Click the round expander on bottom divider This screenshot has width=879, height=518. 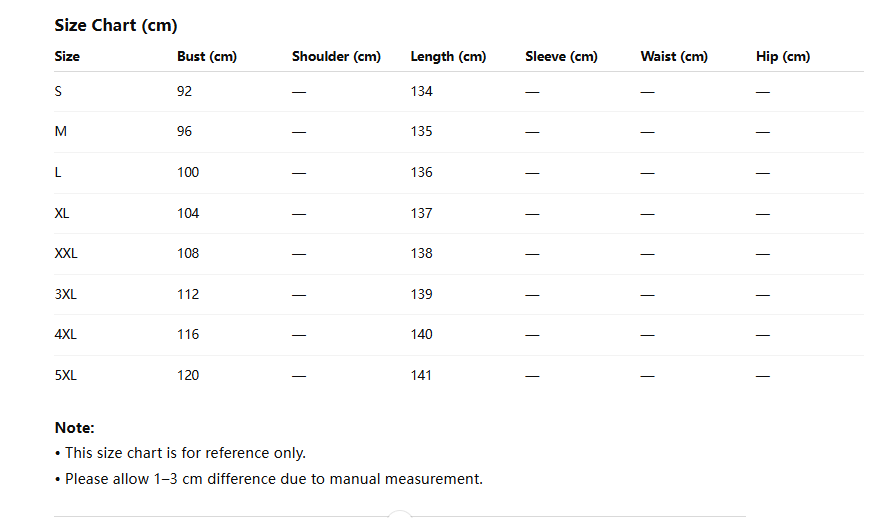(x=400, y=515)
